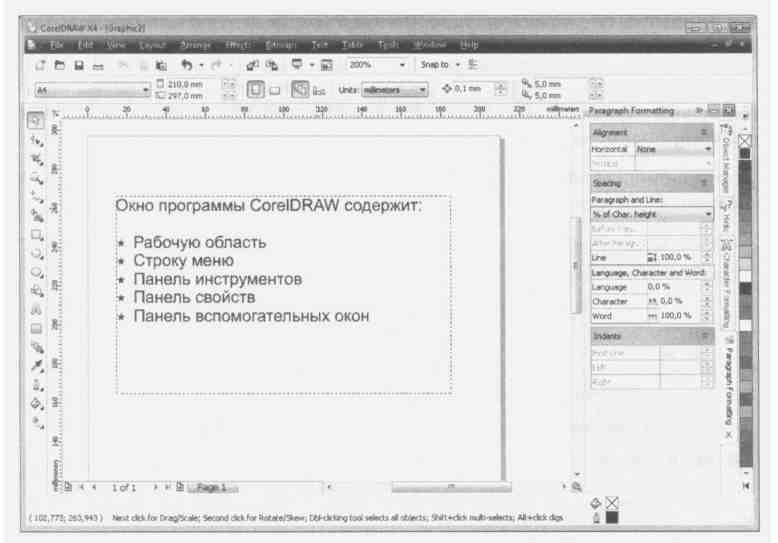
Task: Select the Table tool in the toolbox
Action: pos(36,329)
